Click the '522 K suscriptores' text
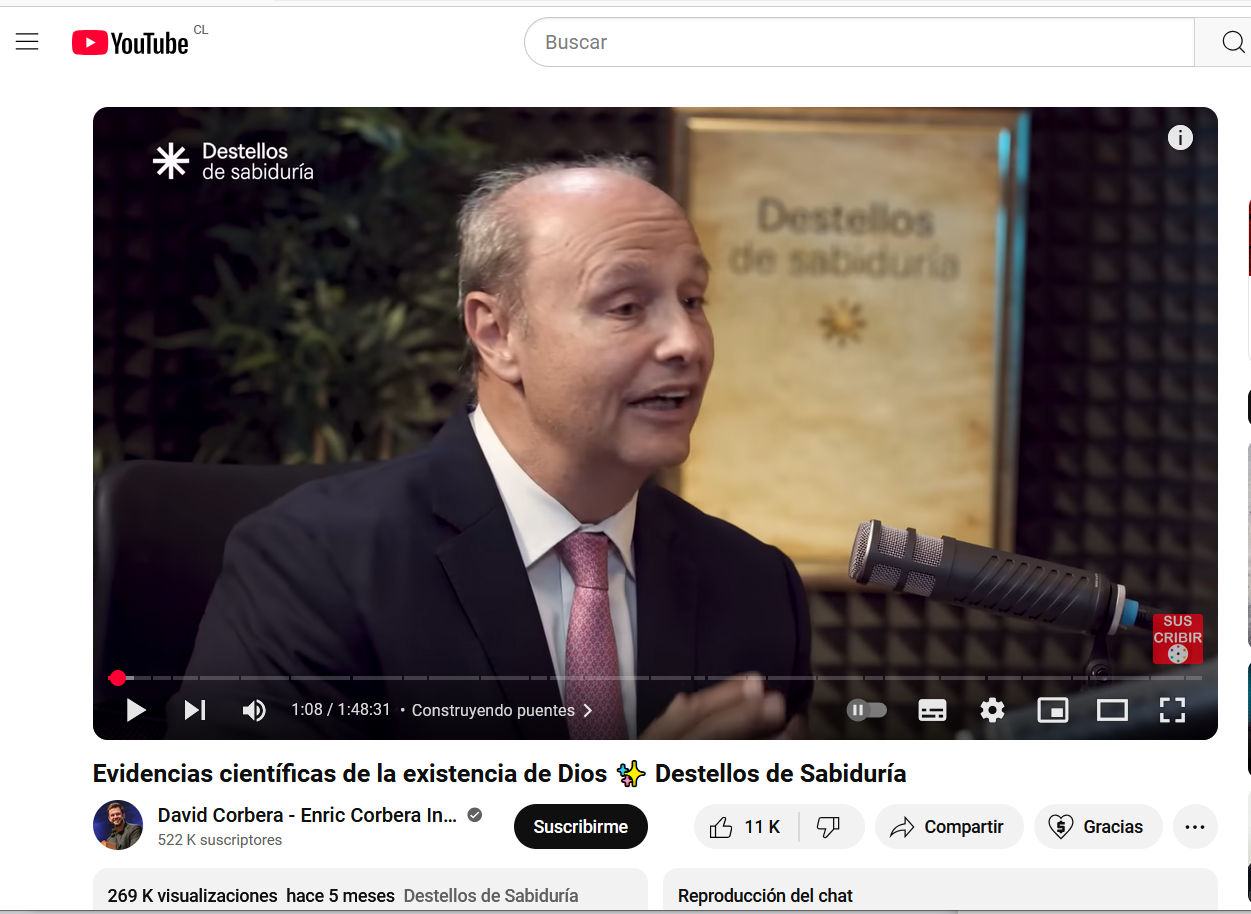The width and height of the screenshot is (1251, 914). [x=220, y=840]
